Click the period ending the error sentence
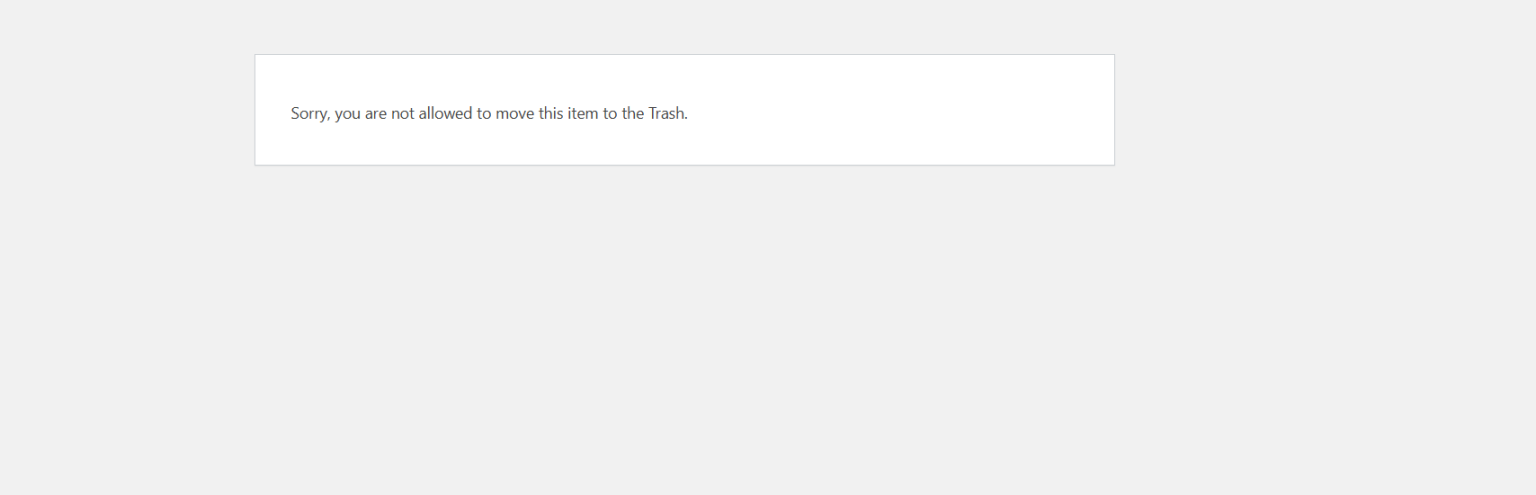The image size is (1536, 495). [x=686, y=118]
